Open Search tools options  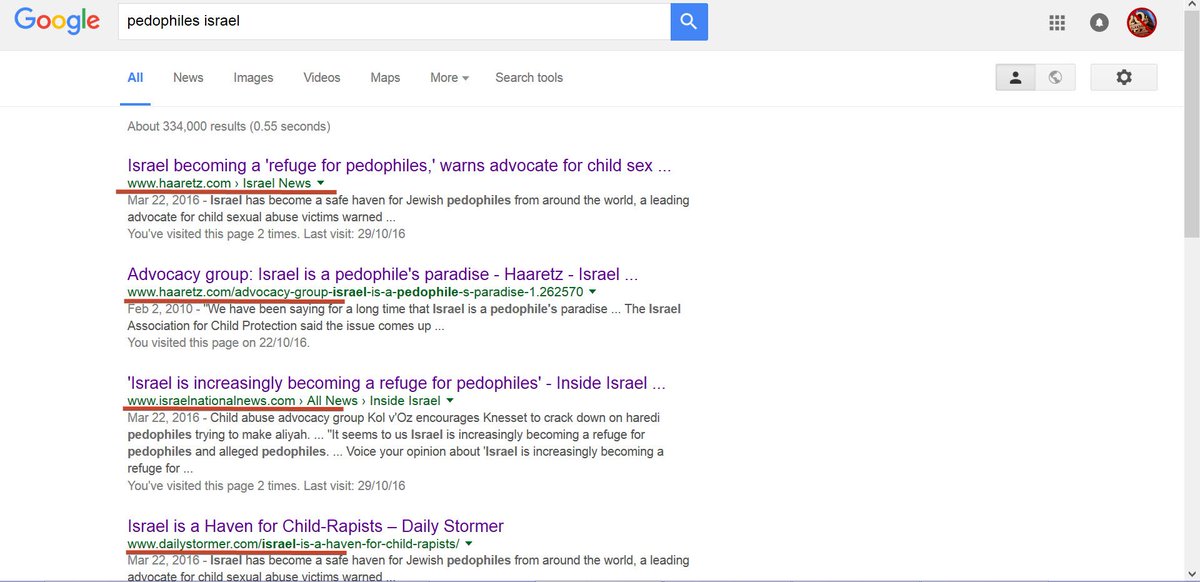(x=529, y=78)
